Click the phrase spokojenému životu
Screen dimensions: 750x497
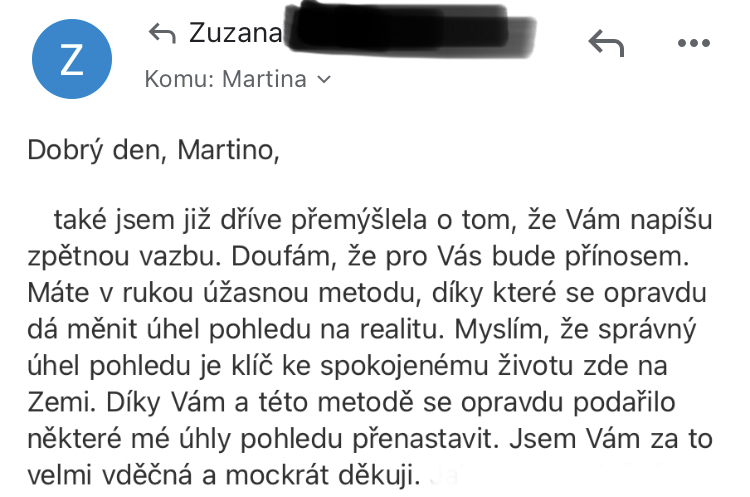(x=446, y=366)
